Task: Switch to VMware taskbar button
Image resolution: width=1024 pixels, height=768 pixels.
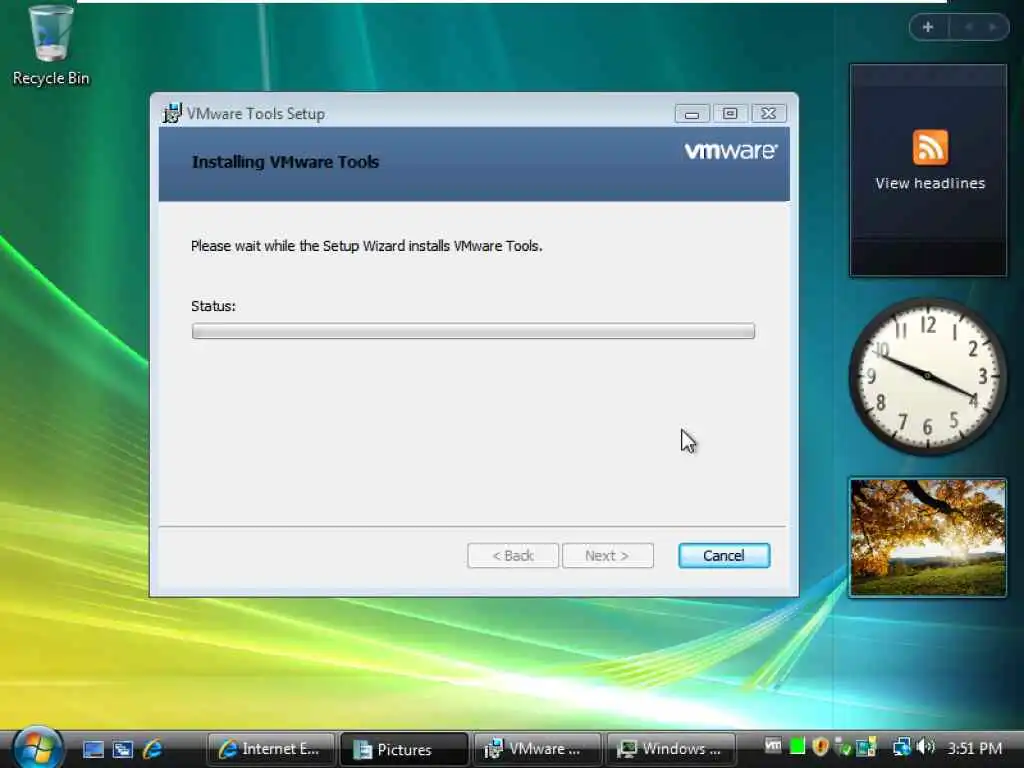Action: click(x=537, y=749)
